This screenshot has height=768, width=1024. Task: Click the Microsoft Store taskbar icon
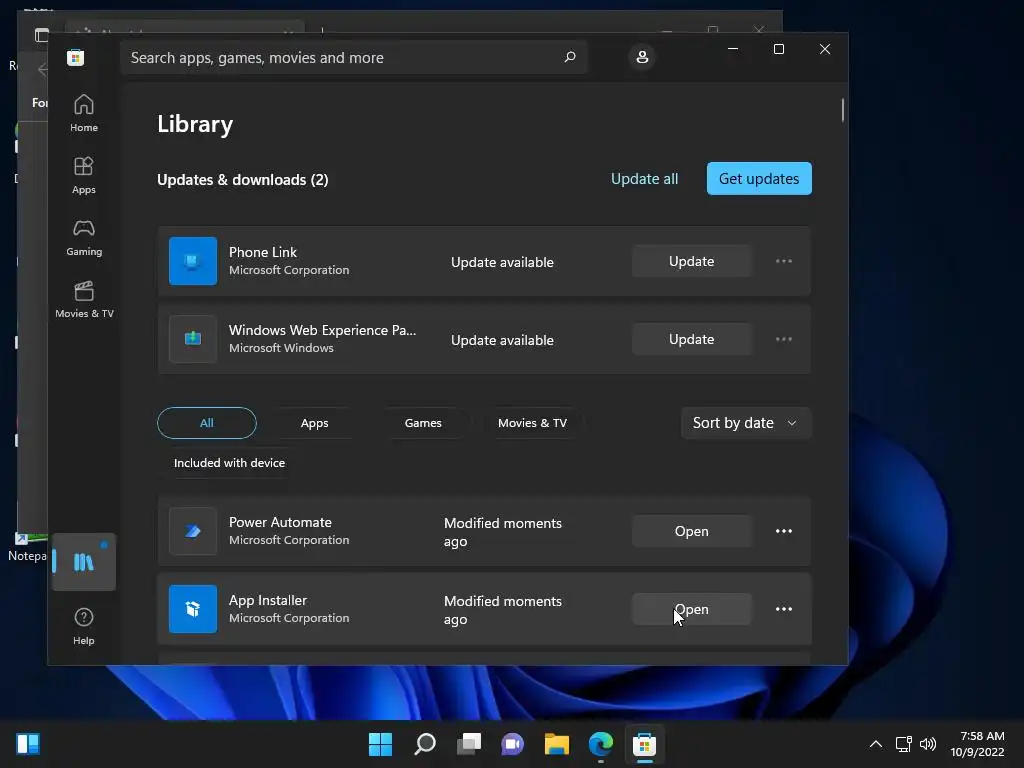(644, 744)
